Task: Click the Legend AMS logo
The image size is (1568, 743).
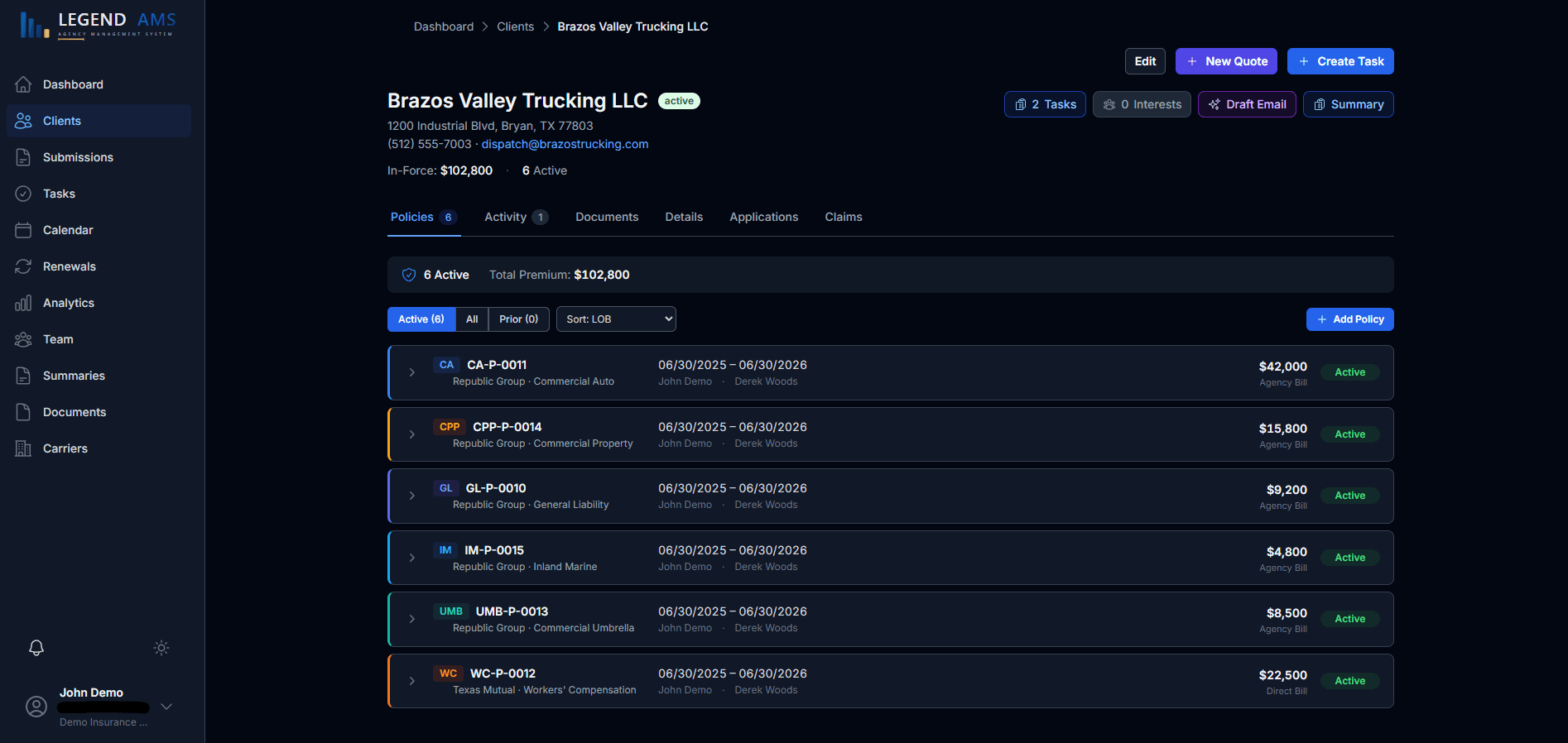Action: tap(98, 25)
